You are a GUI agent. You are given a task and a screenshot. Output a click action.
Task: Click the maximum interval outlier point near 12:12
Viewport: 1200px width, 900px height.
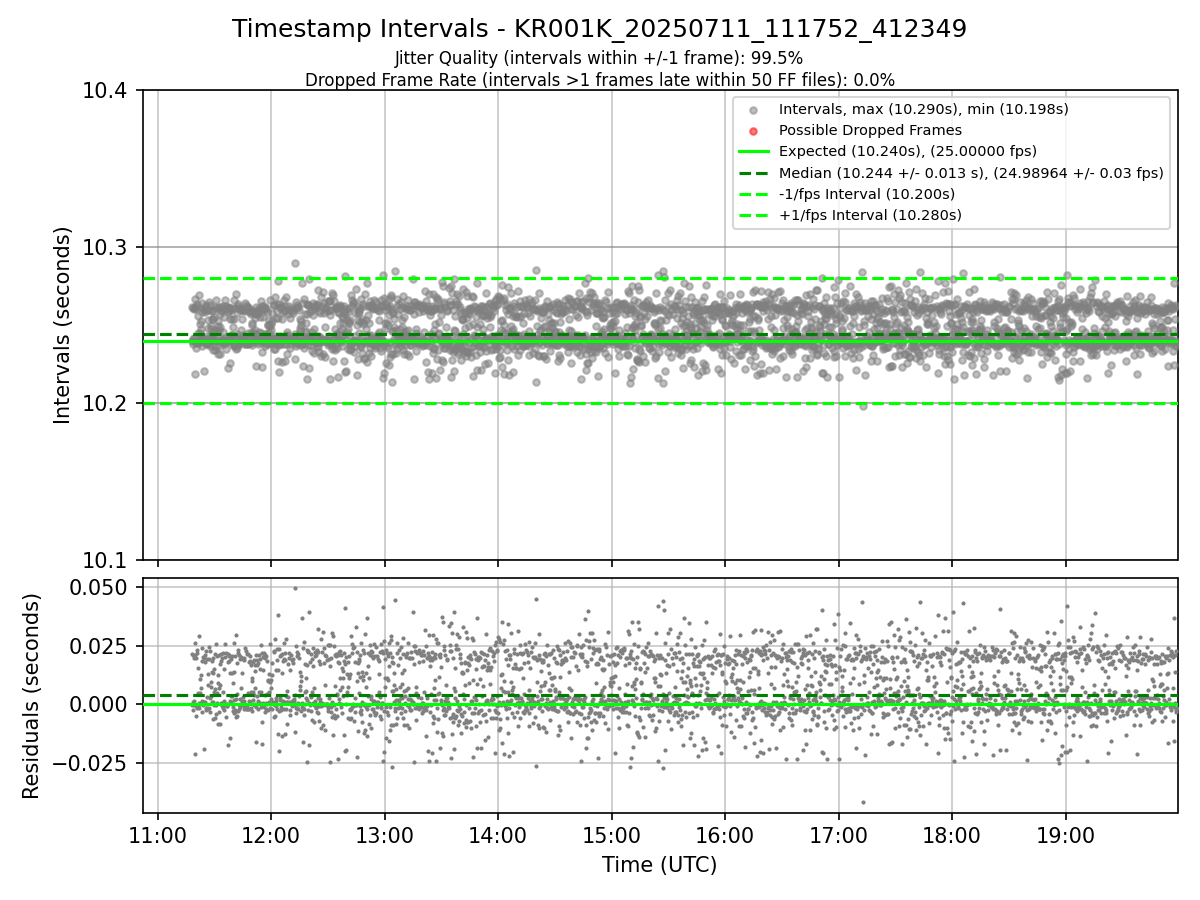(x=295, y=263)
